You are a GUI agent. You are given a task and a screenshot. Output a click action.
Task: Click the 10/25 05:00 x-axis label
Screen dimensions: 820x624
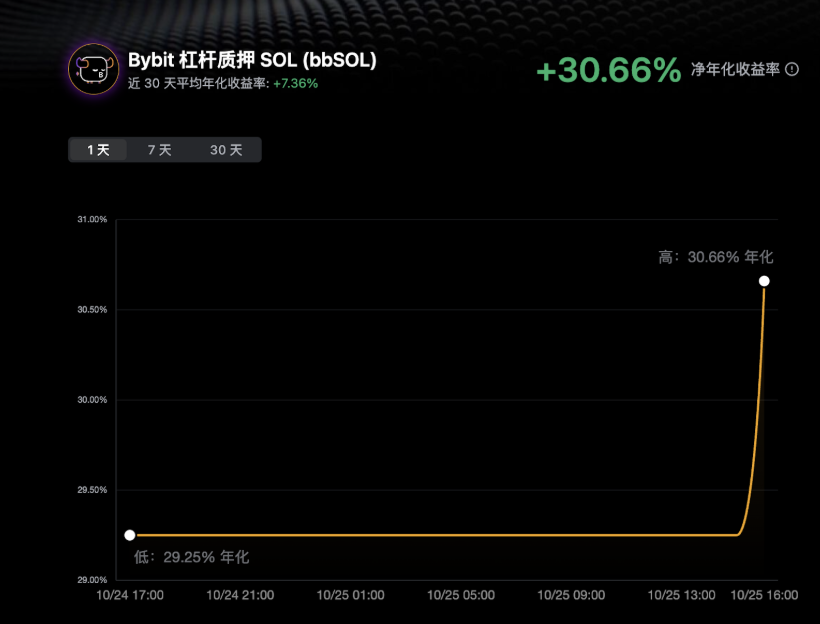point(461,595)
